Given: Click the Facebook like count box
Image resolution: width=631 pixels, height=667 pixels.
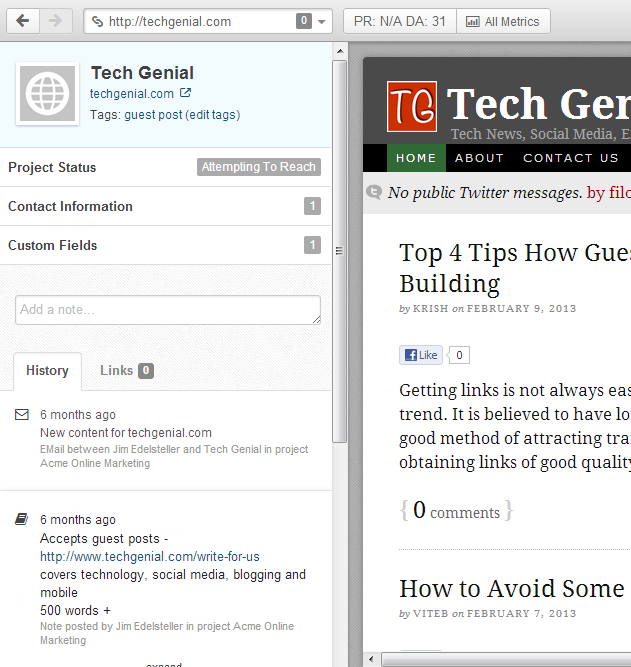Looking at the screenshot, I should [x=459, y=355].
